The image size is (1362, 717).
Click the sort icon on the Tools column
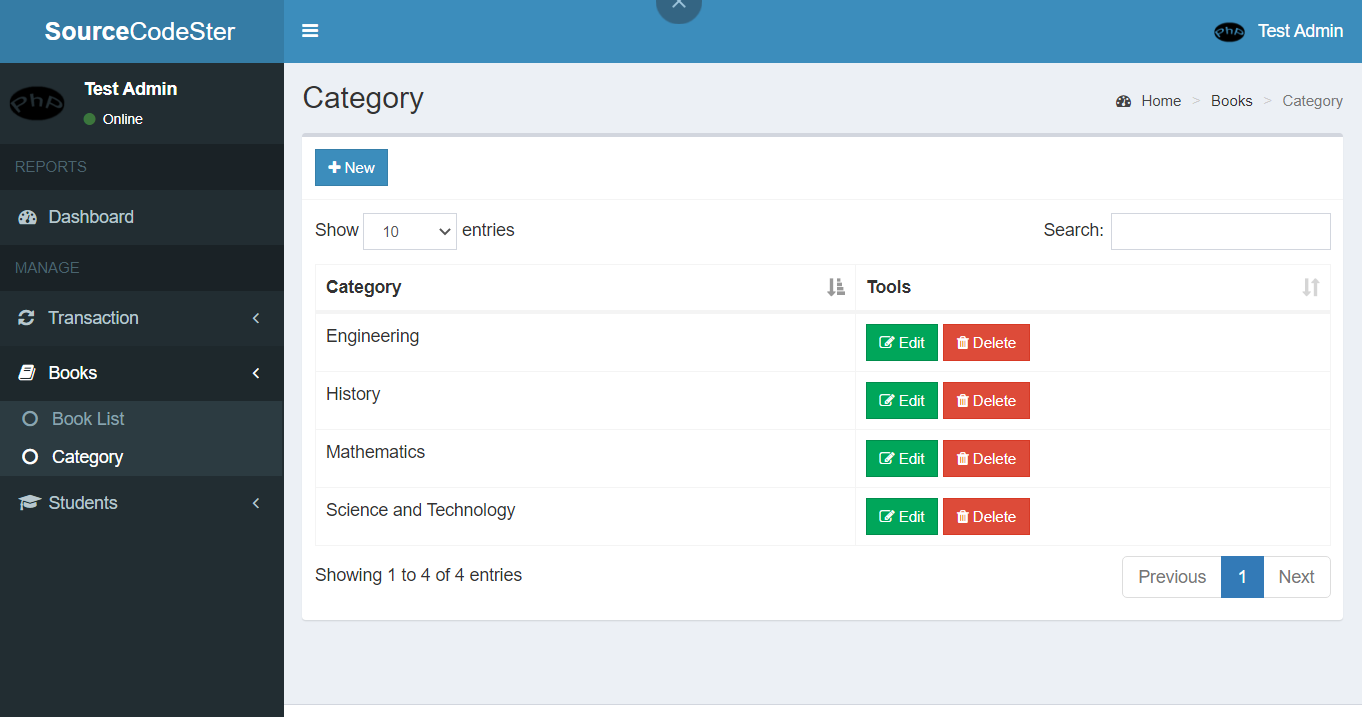click(1311, 287)
